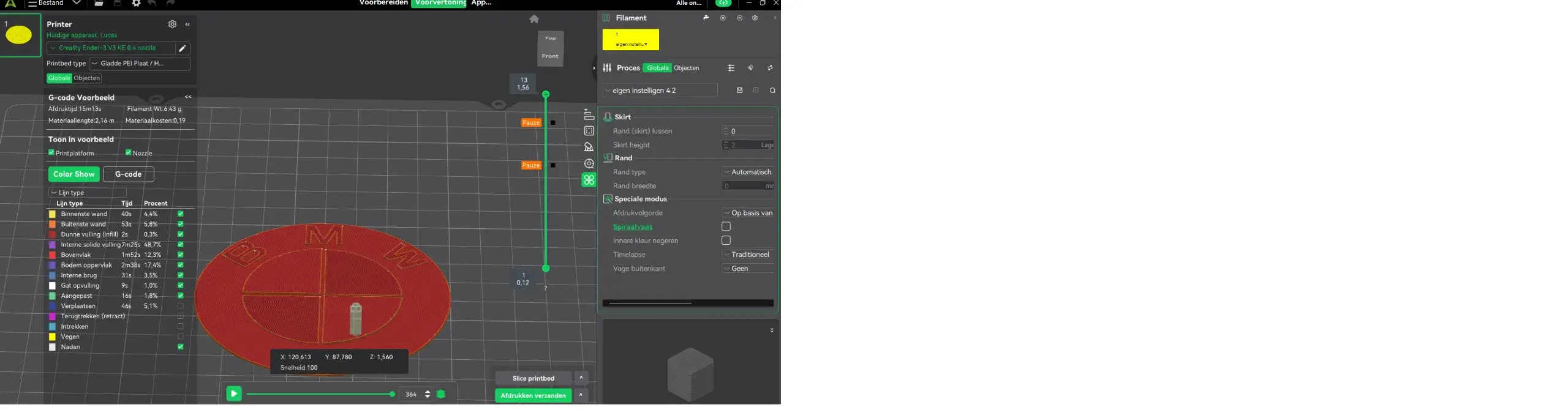
Task: Toggle visibility of Verplaatsen line type
Action: pyautogui.click(x=180, y=306)
